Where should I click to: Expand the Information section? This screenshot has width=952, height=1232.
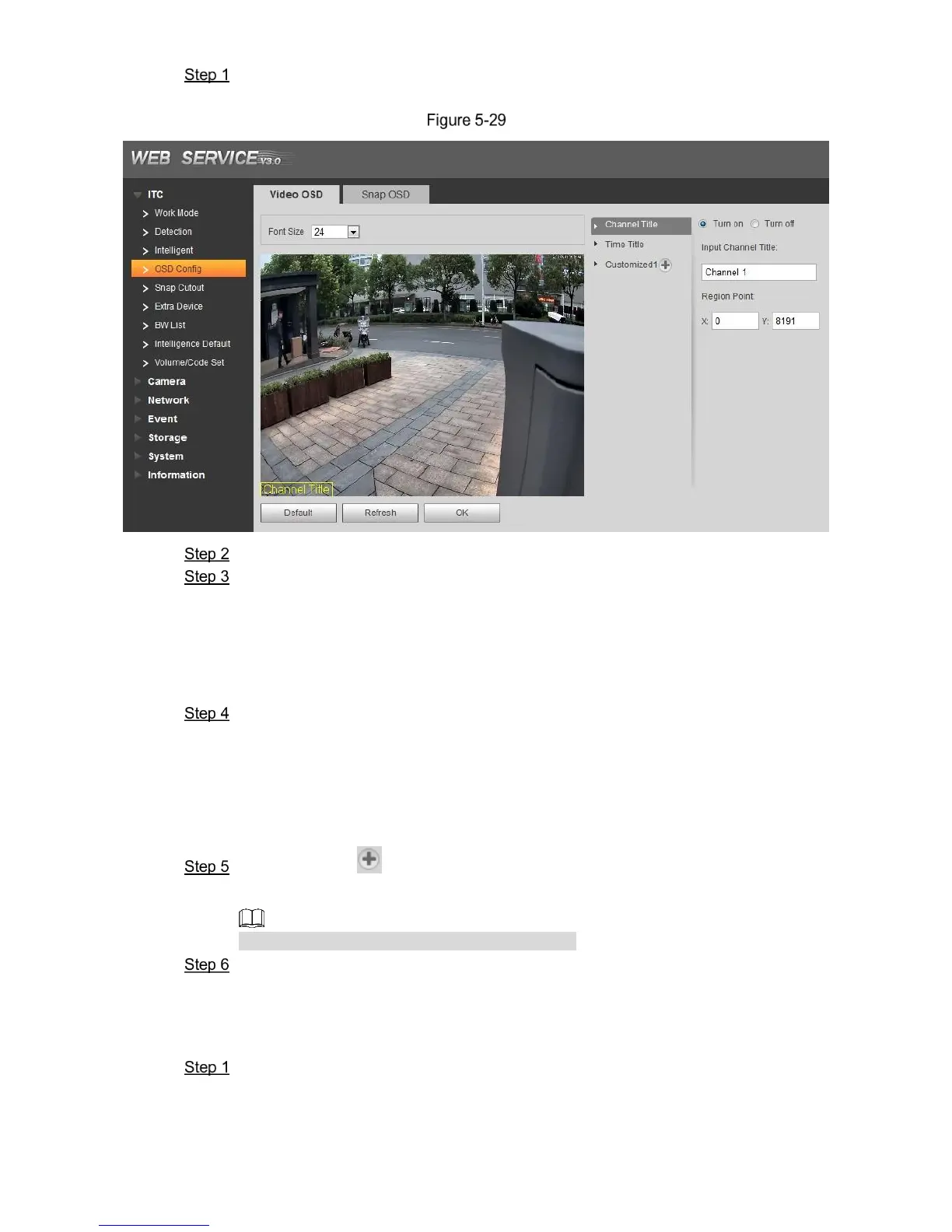(x=138, y=474)
